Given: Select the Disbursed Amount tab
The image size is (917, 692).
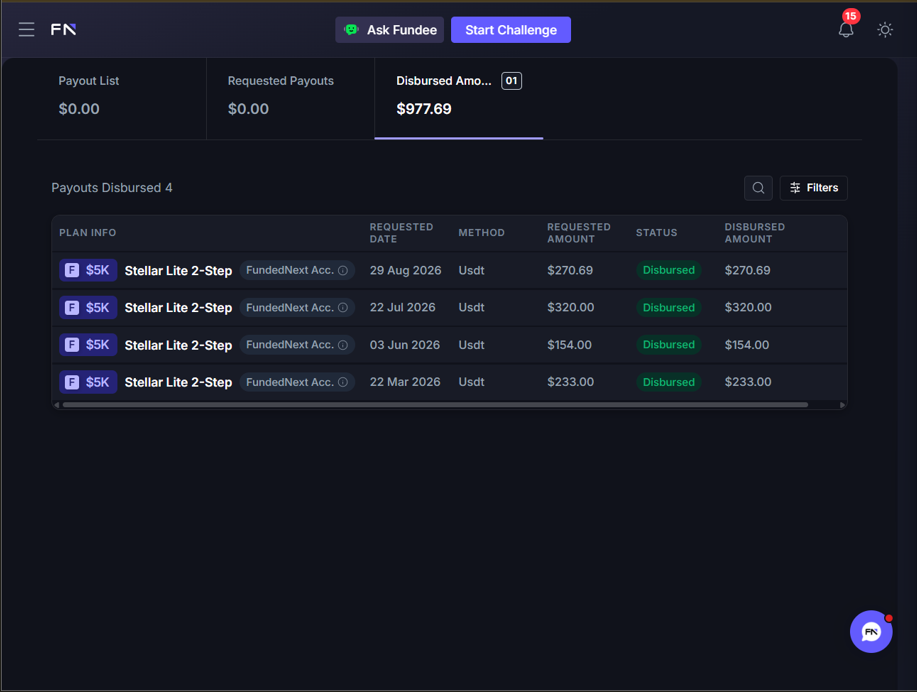Looking at the screenshot, I should click(x=458, y=98).
